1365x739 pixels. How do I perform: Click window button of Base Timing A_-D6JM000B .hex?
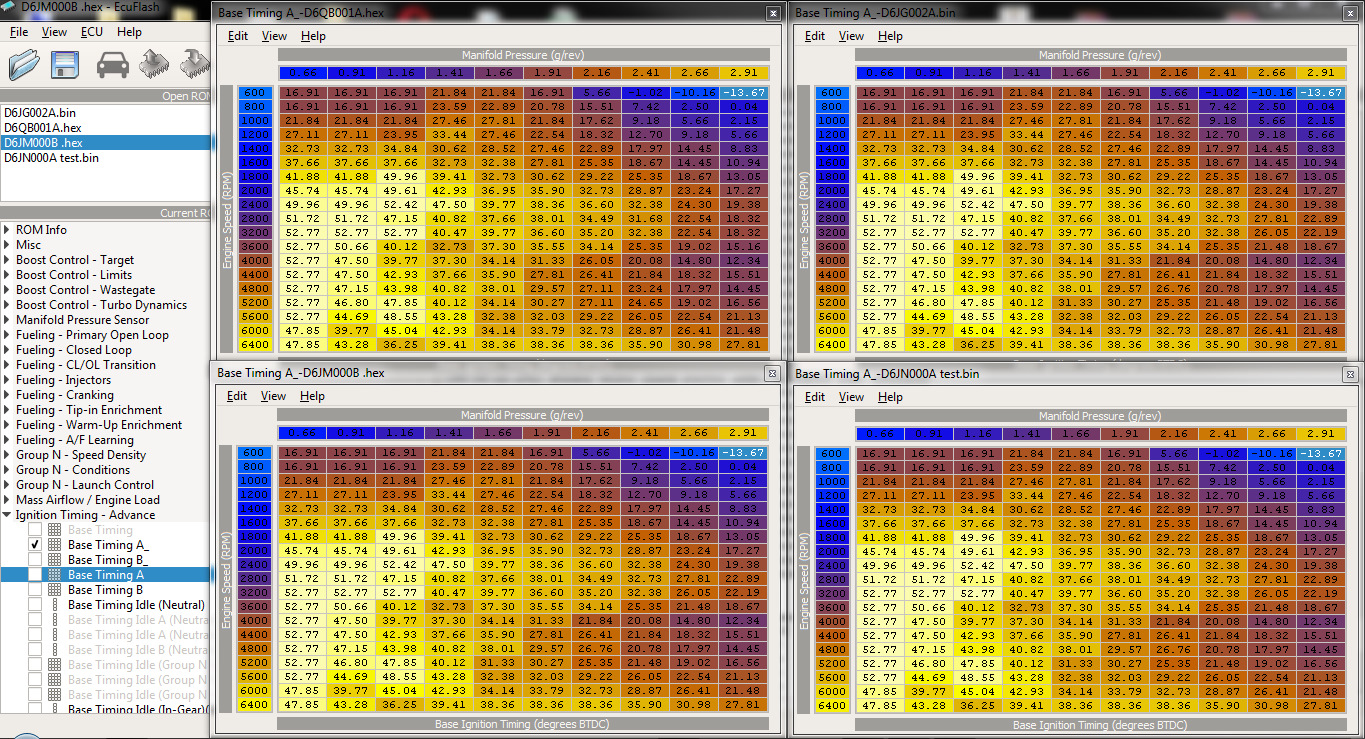coord(772,373)
